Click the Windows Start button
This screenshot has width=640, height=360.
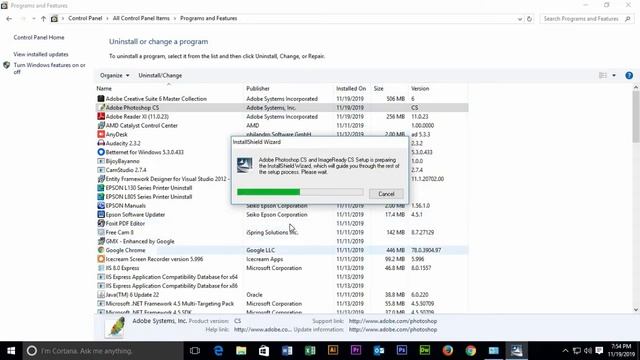point(11,351)
